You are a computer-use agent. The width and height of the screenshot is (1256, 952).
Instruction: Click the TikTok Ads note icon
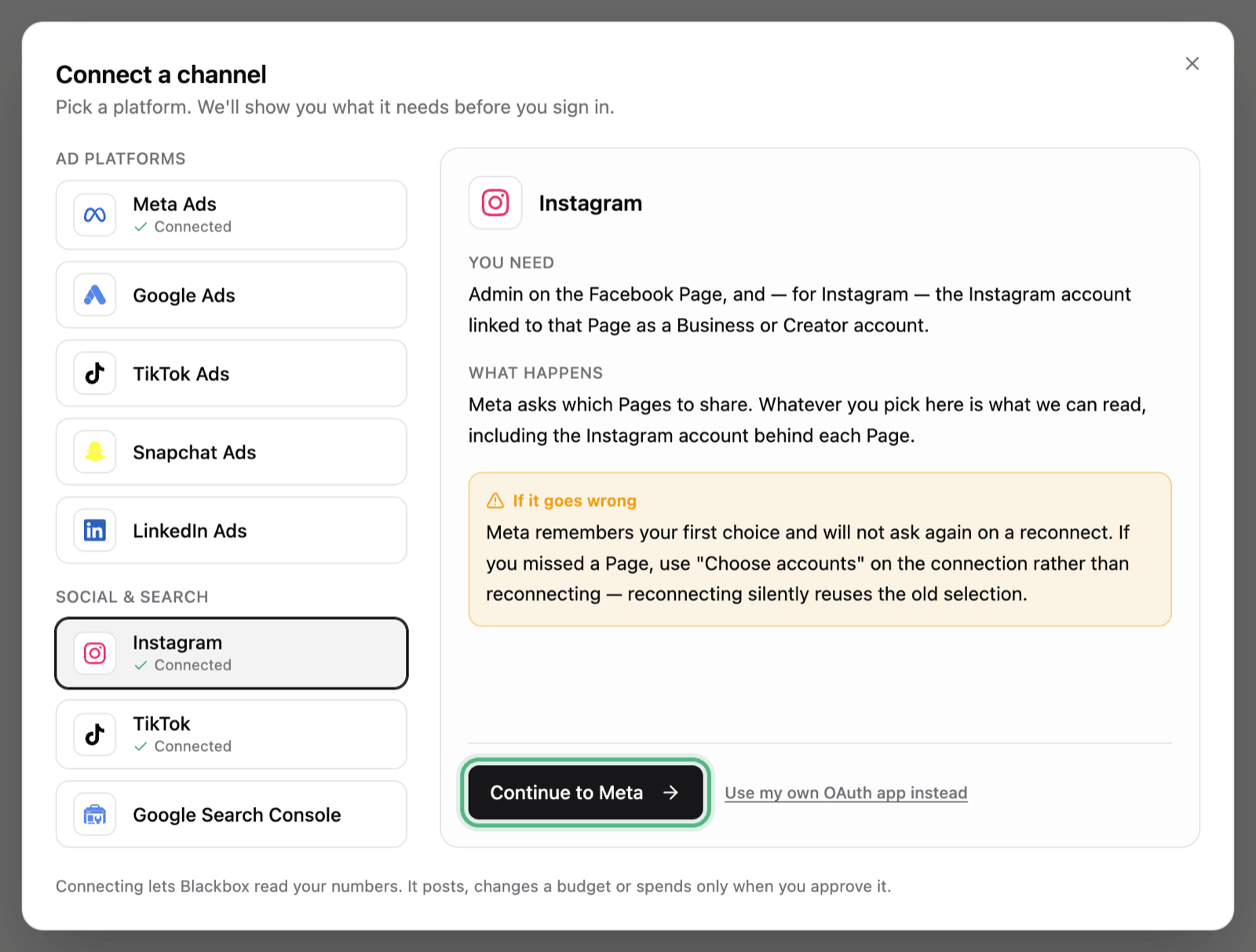click(x=95, y=374)
